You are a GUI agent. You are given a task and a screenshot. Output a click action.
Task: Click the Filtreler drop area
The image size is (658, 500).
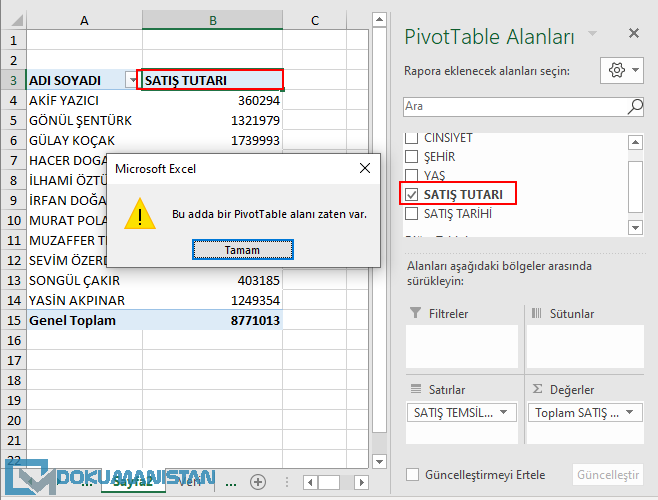(462, 346)
